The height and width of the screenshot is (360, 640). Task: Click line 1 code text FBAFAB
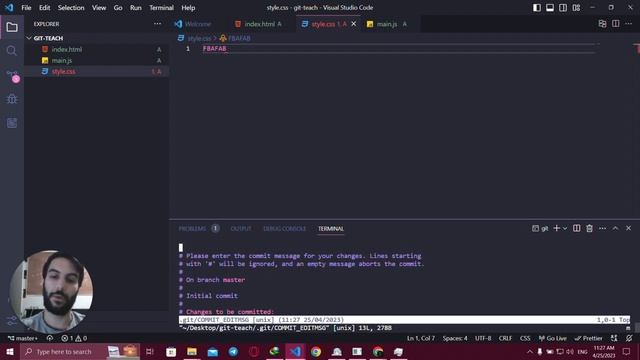pyautogui.click(x=215, y=49)
